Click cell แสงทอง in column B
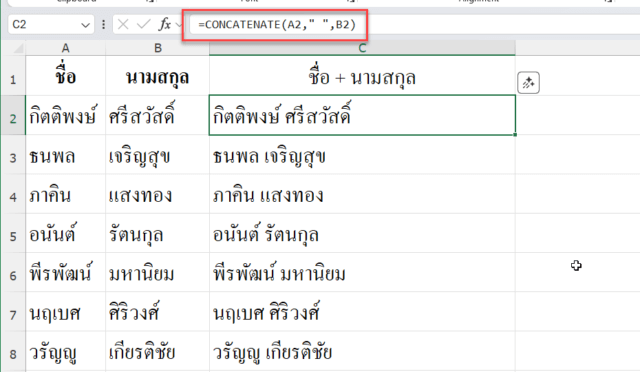 (x=158, y=194)
